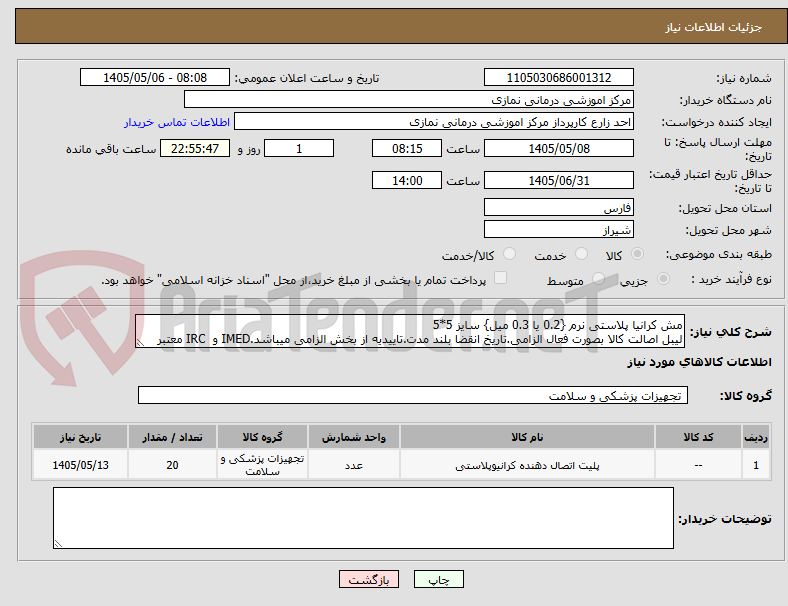Click the گروه کالا table column header
The height and width of the screenshot is (606, 788).
click(262, 437)
